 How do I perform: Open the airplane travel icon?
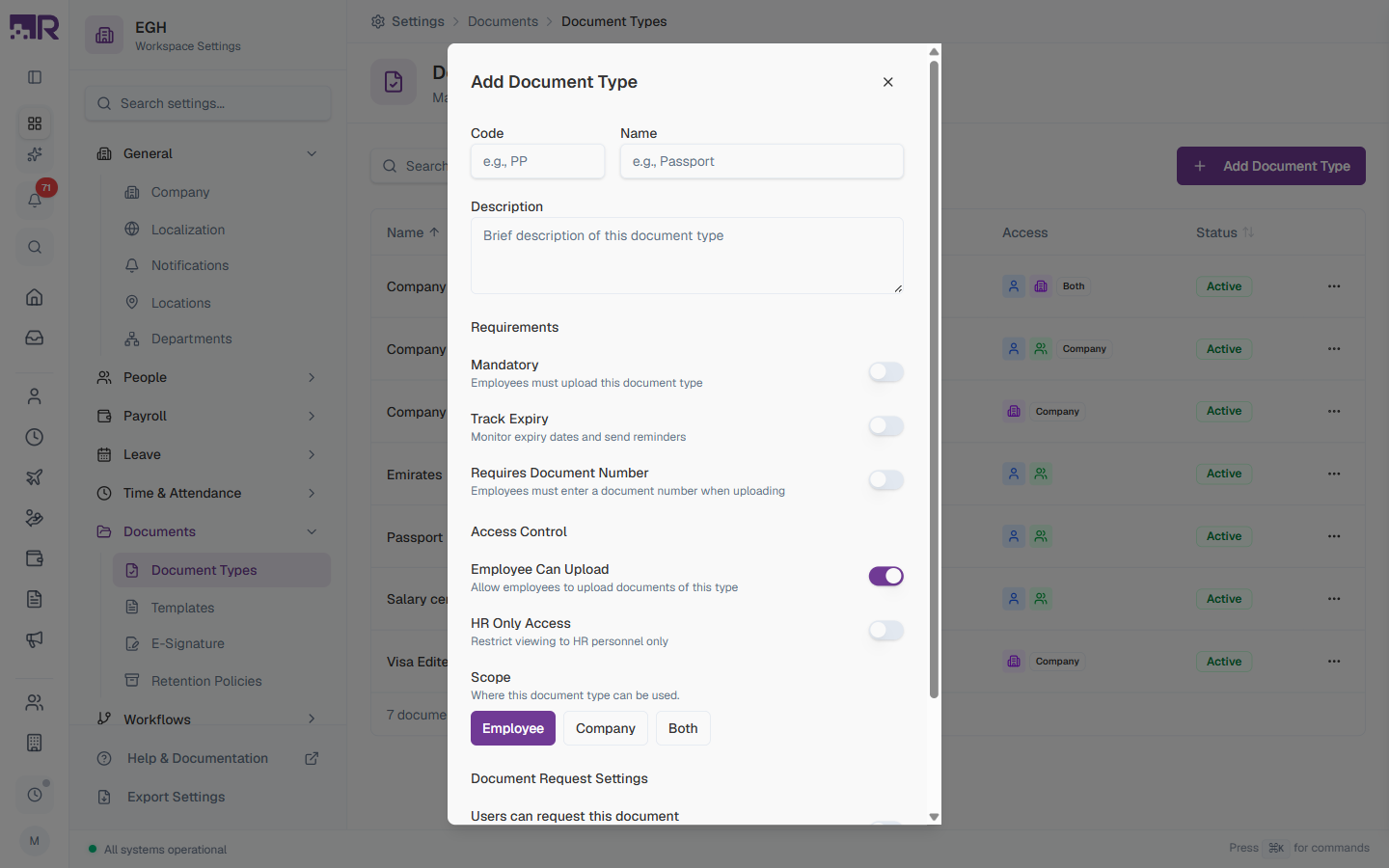(x=35, y=477)
